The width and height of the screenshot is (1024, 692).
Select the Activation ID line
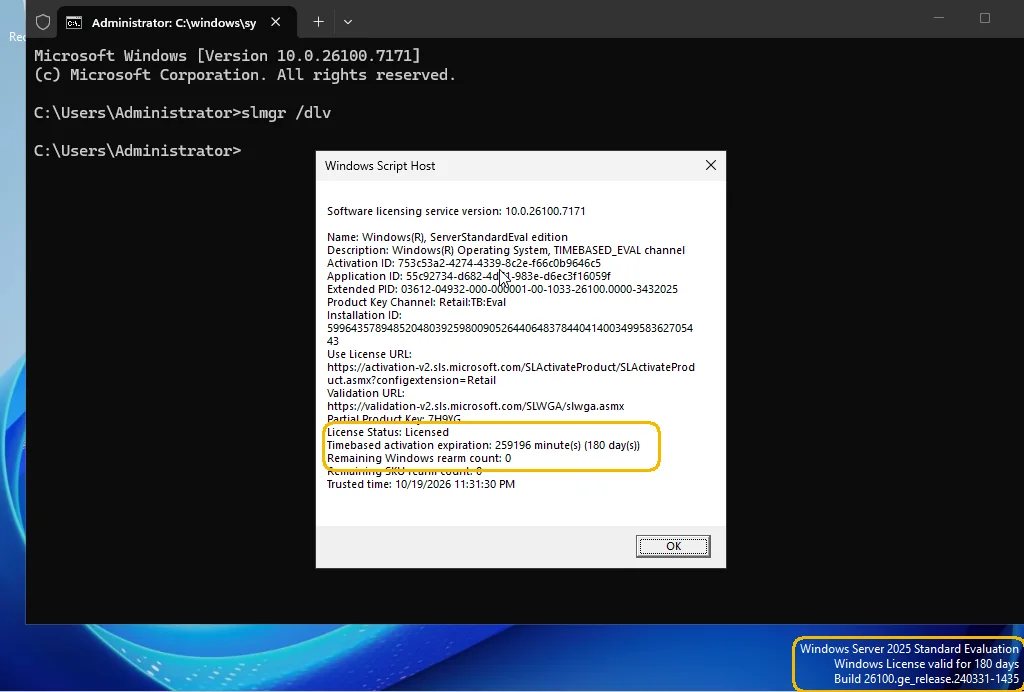464,263
